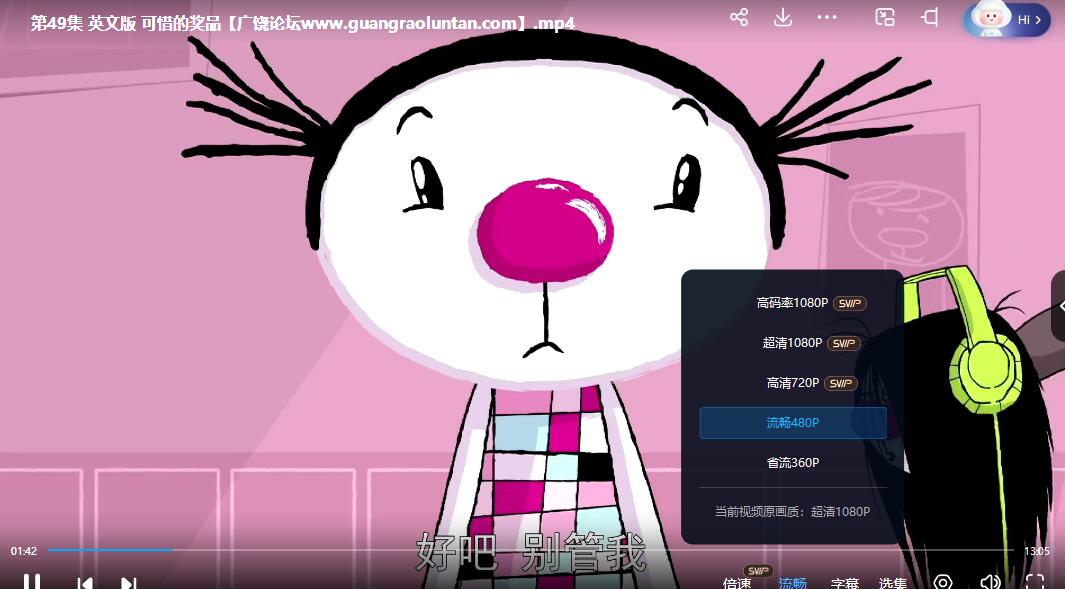The height and width of the screenshot is (589, 1065).
Task: Click the 当前视频原画质 info text
Action: tap(792, 512)
